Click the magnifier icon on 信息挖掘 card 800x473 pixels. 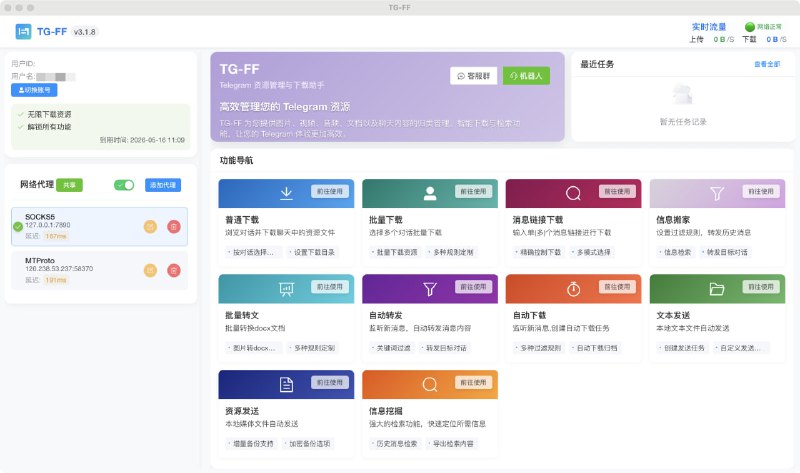(x=430, y=385)
